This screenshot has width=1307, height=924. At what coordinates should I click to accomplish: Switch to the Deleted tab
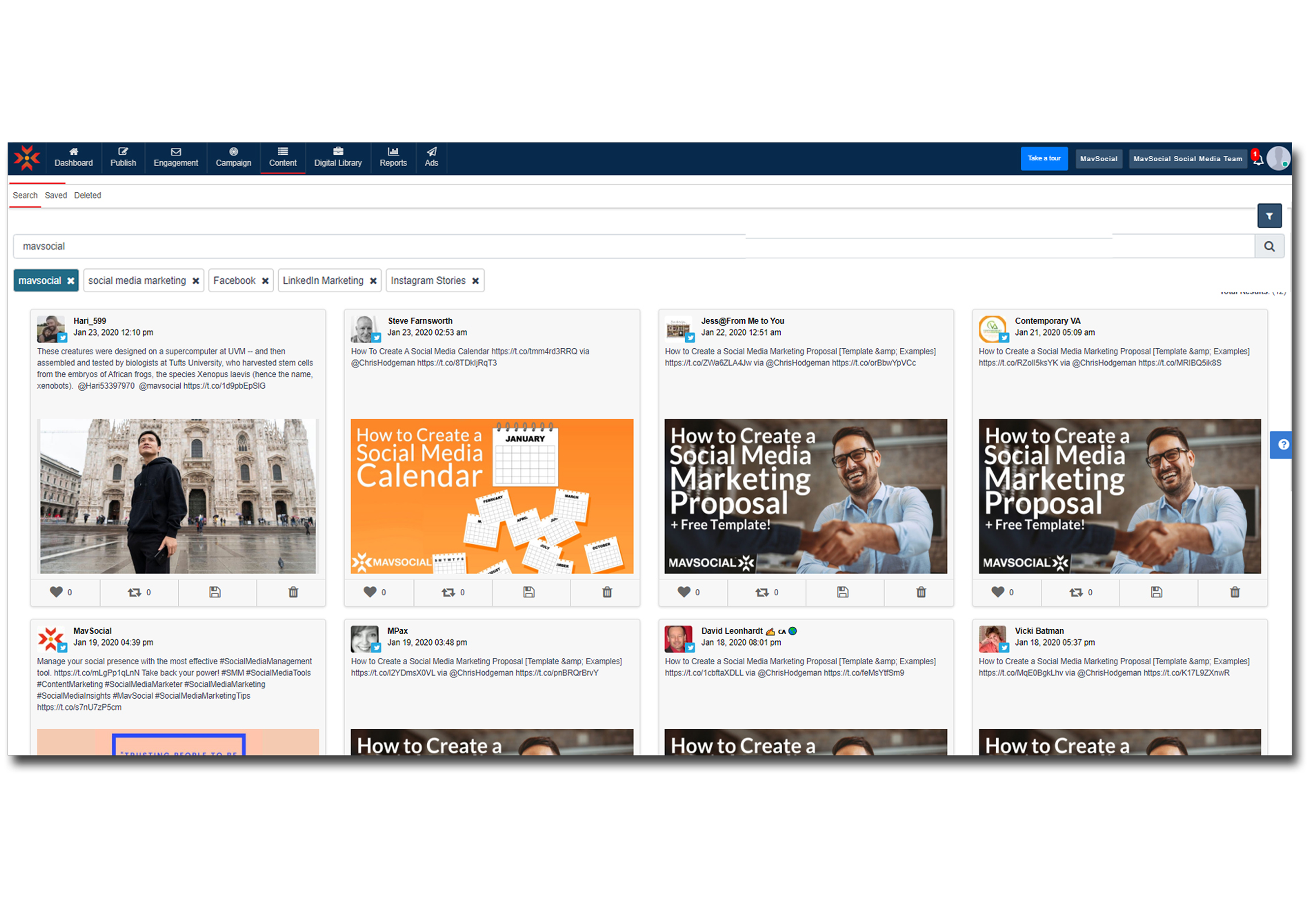88,195
